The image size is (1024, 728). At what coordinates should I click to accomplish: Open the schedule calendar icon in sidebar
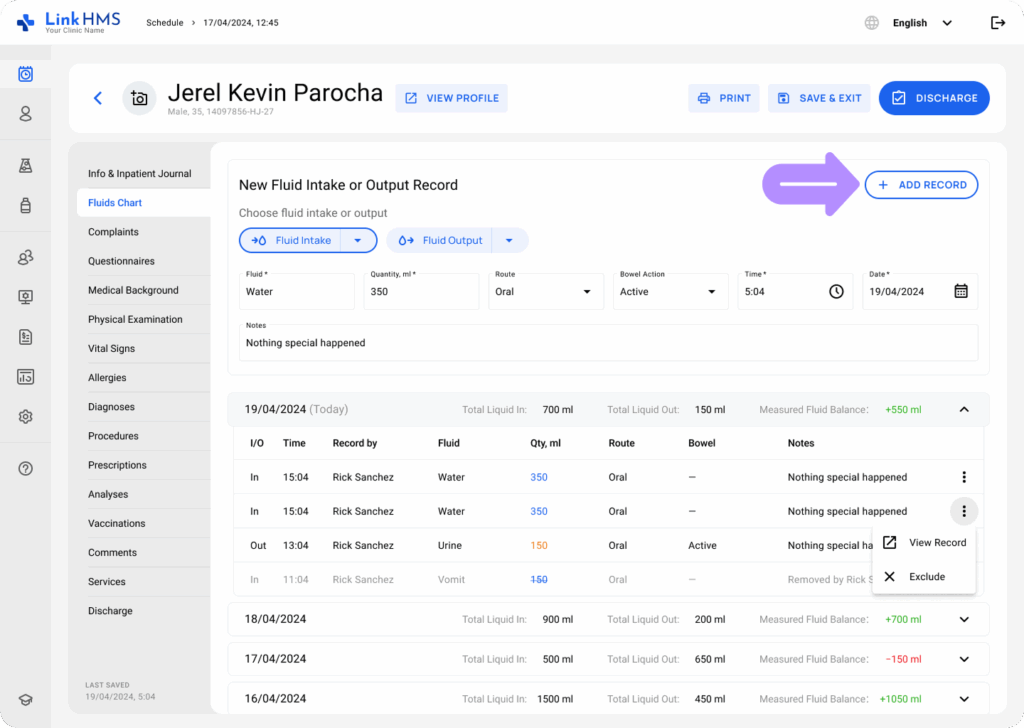point(26,74)
